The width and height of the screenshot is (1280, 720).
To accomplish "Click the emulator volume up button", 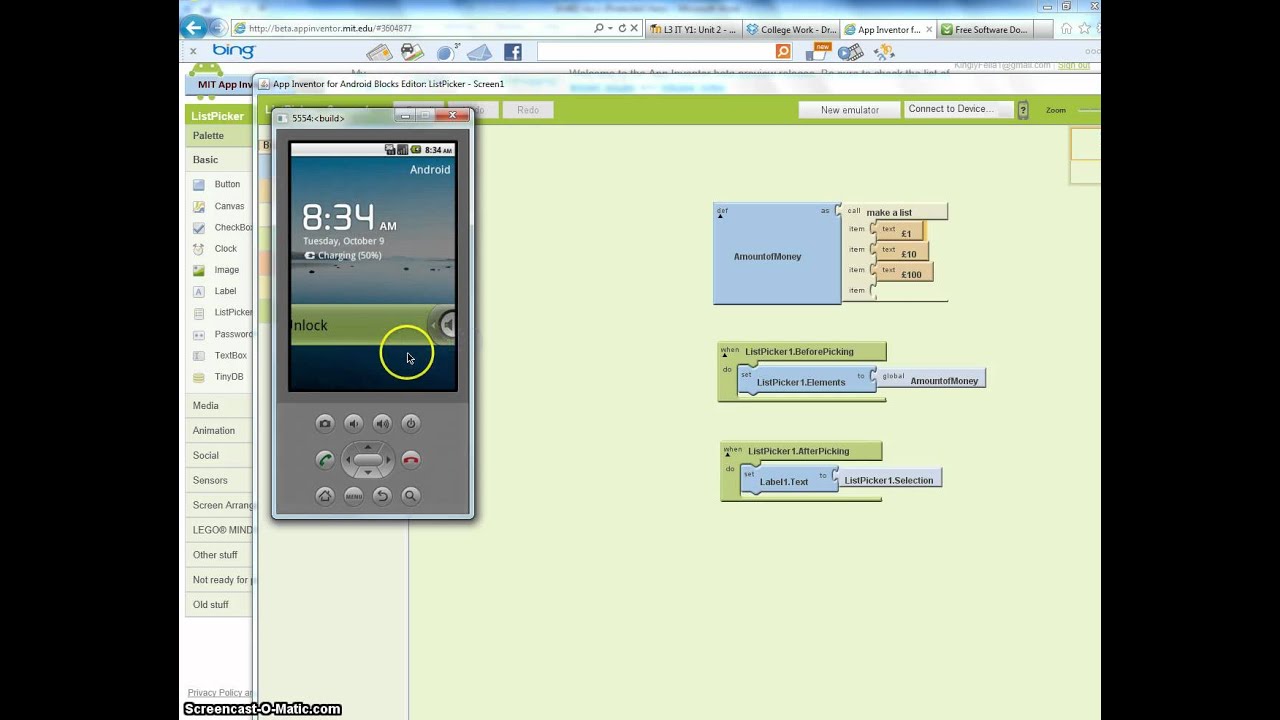I will point(382,424).
